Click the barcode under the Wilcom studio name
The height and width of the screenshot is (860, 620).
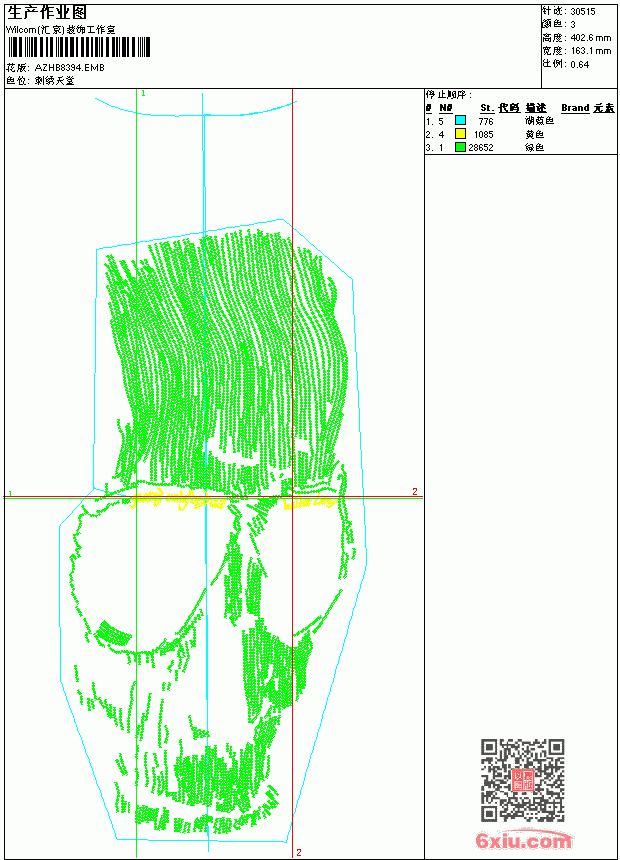coord(78,47)
